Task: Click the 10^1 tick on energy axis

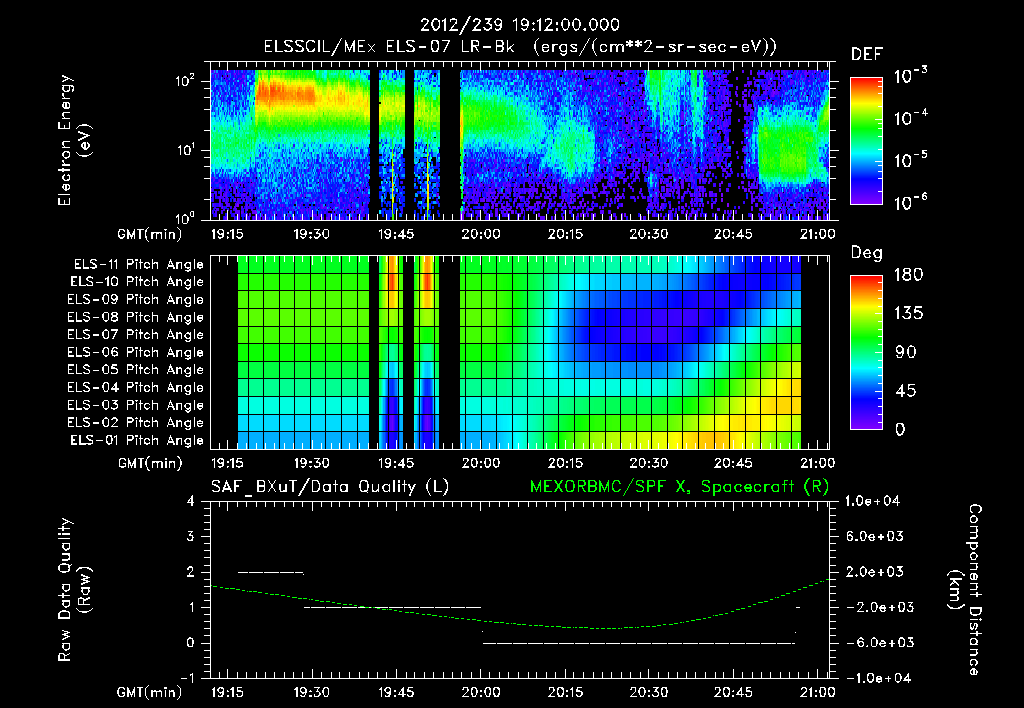Action: (x=185, y=150)
